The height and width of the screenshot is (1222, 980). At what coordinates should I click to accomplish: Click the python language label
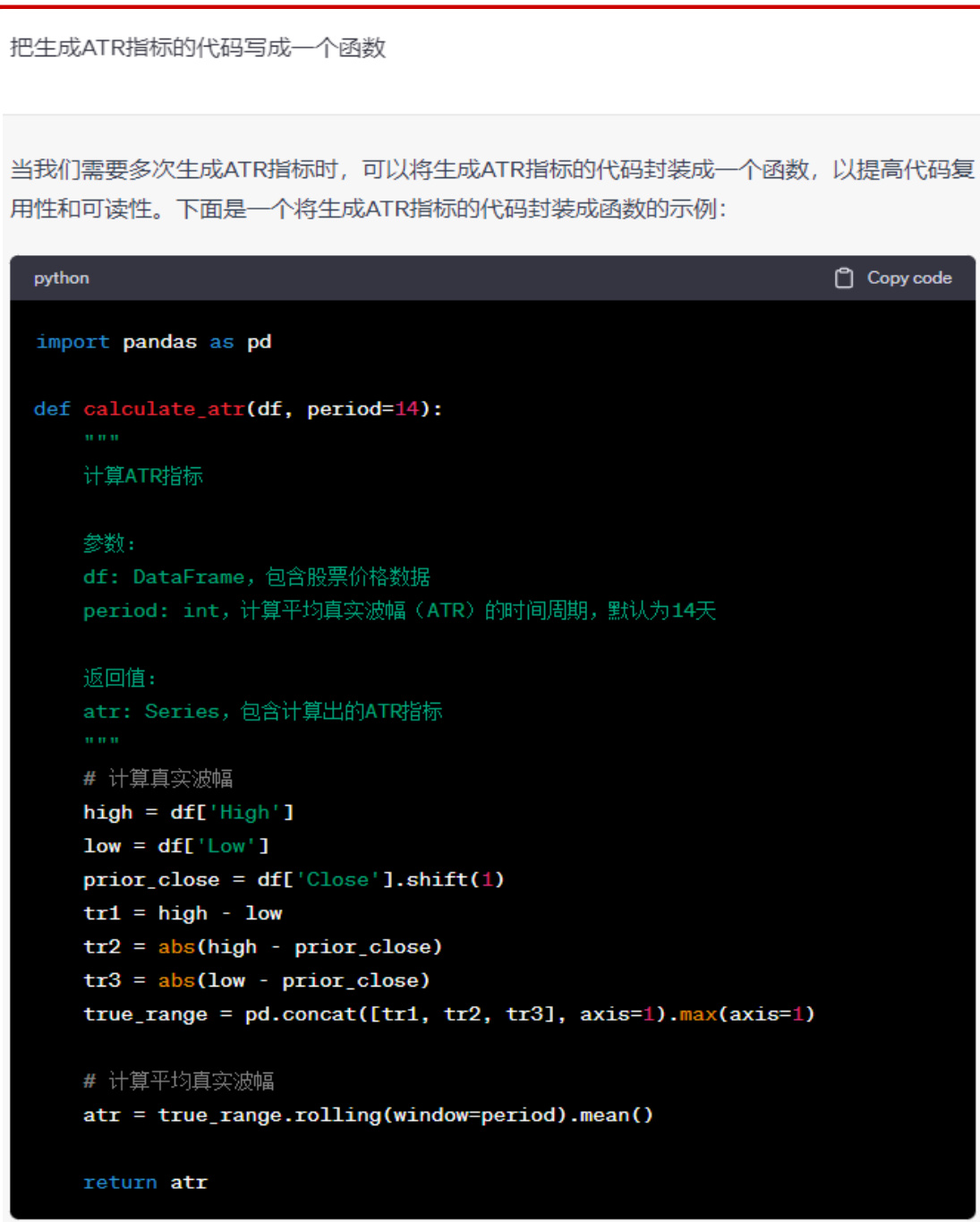pos(61,278)
